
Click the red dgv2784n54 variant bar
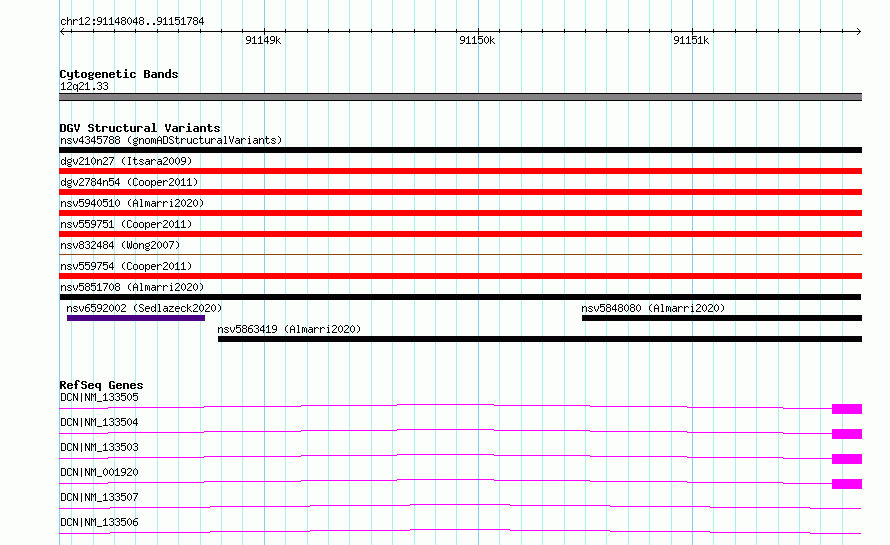coord(460,192)
